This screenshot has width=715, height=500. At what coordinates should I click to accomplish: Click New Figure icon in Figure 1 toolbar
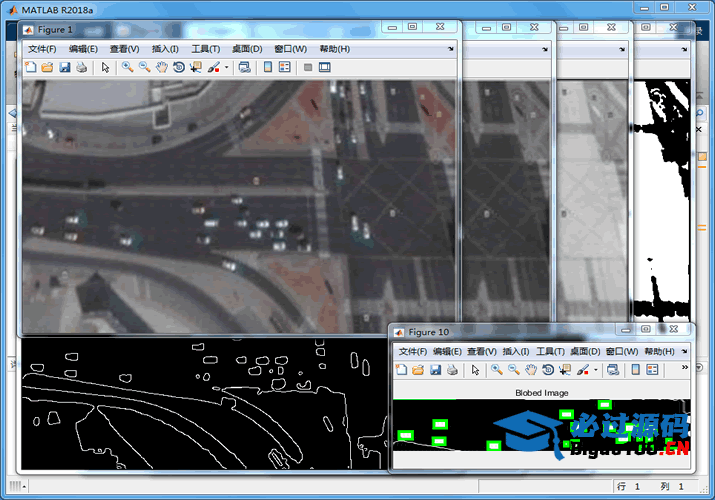(30, 67)
